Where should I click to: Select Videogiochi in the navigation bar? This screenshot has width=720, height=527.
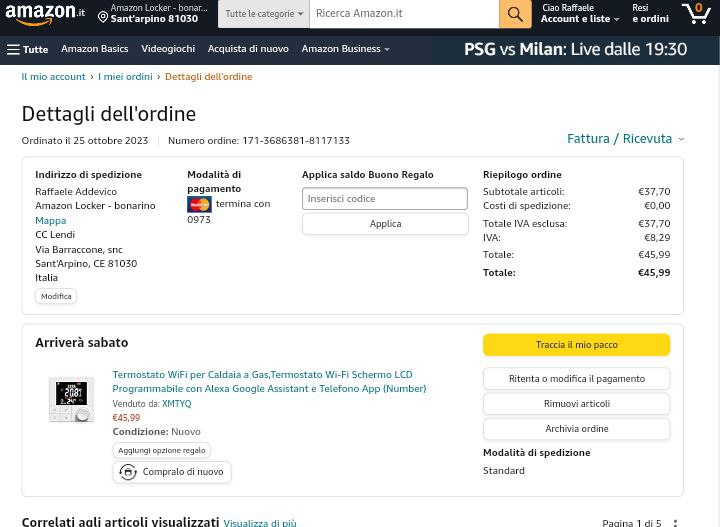[x=168, y=49]
